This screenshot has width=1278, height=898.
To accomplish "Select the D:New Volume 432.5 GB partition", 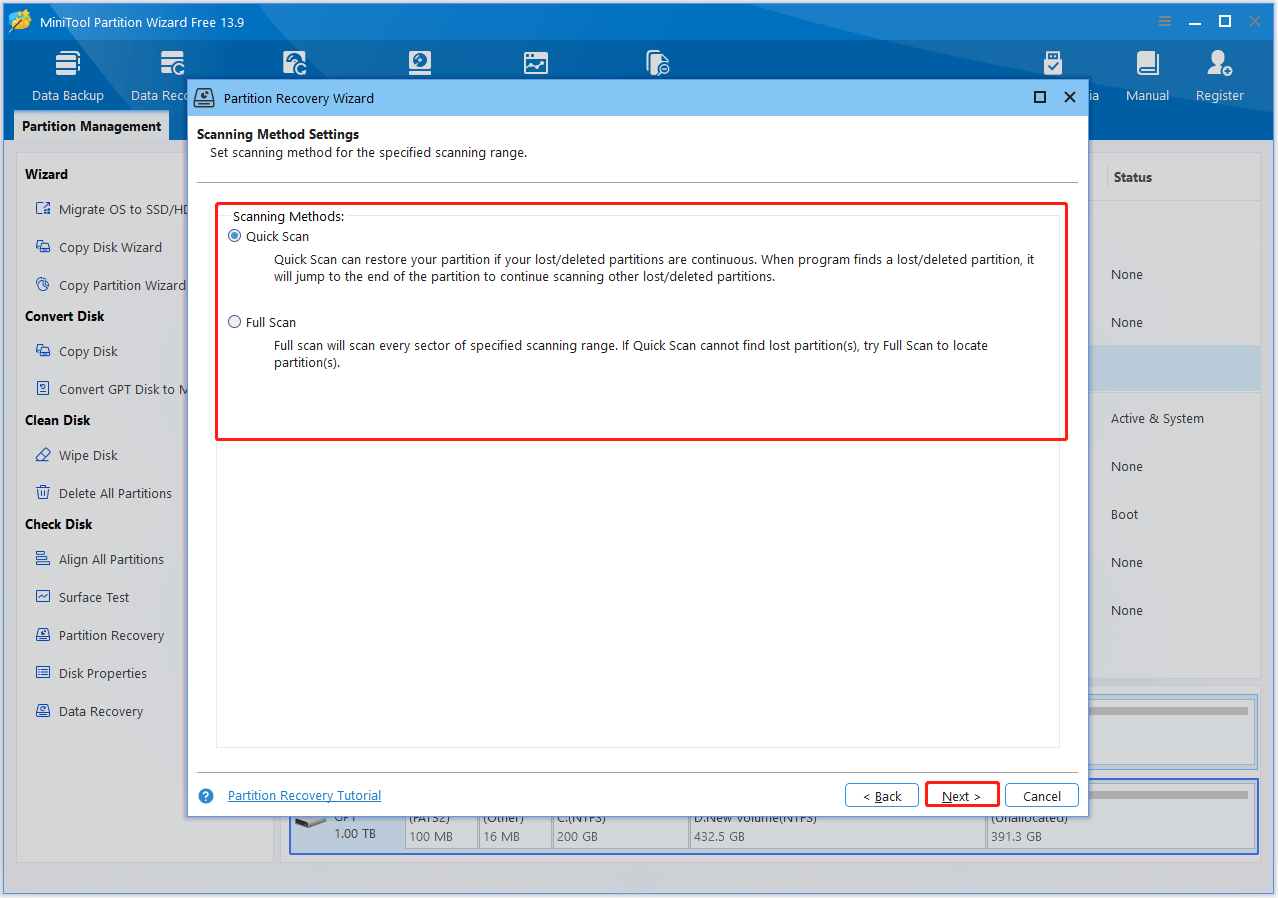I will pos(836,830).
